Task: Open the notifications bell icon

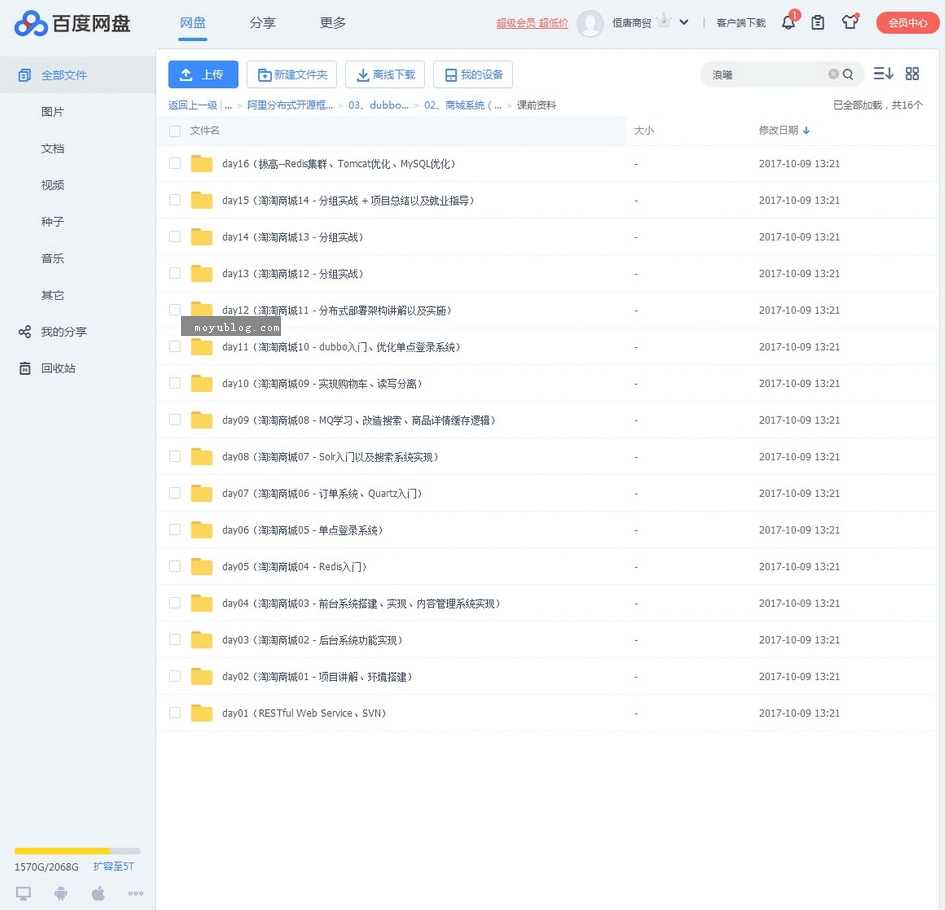Action: (788, 21)
